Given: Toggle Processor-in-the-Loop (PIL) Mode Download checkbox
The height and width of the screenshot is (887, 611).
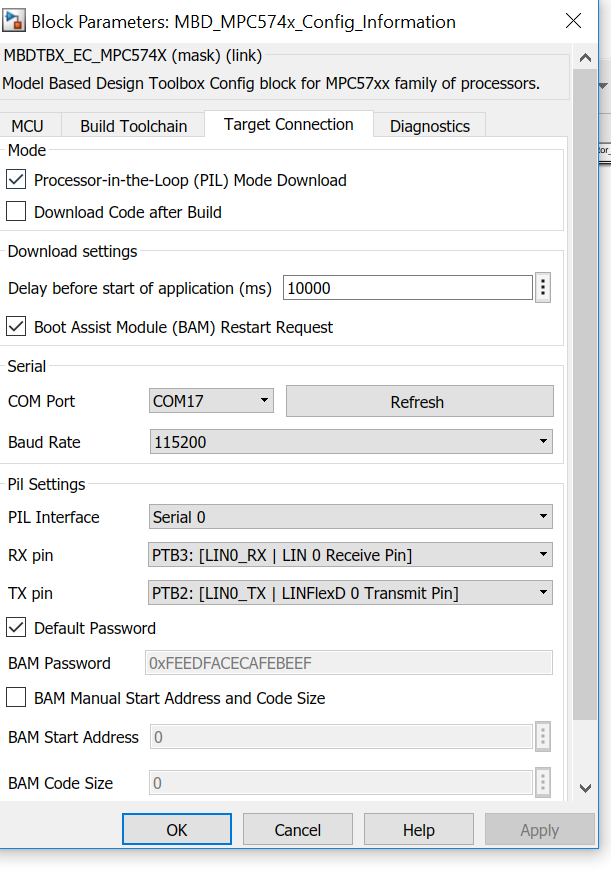Looking at the screenshot, I should (16, 180).
